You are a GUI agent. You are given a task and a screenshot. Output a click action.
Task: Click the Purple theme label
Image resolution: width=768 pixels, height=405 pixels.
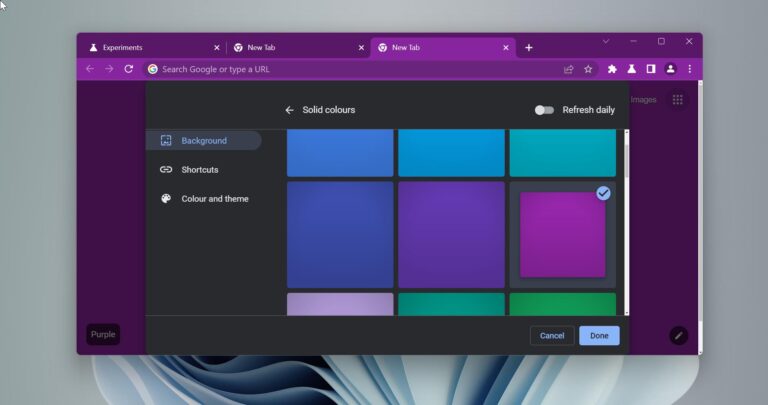coord(103,334)
